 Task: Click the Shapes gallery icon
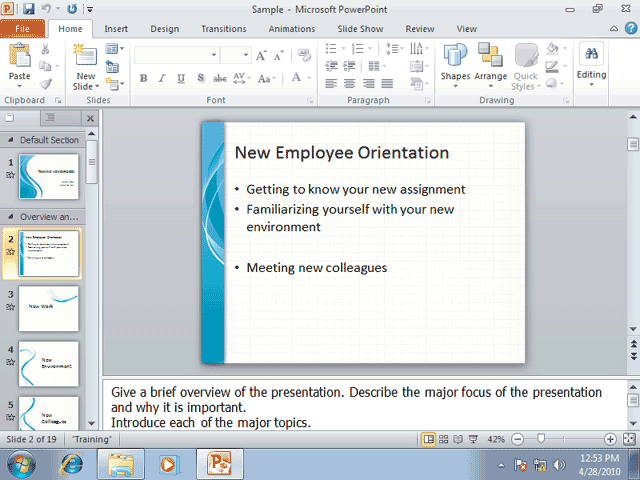tap(455, 62)
